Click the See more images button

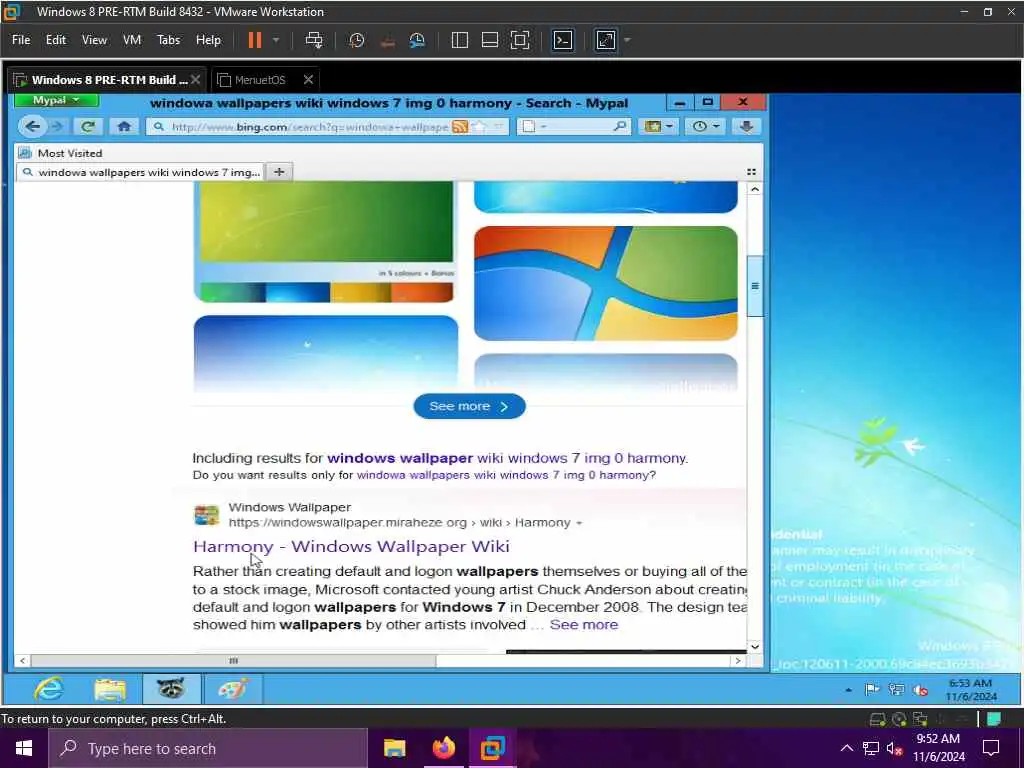pos(469,406)
